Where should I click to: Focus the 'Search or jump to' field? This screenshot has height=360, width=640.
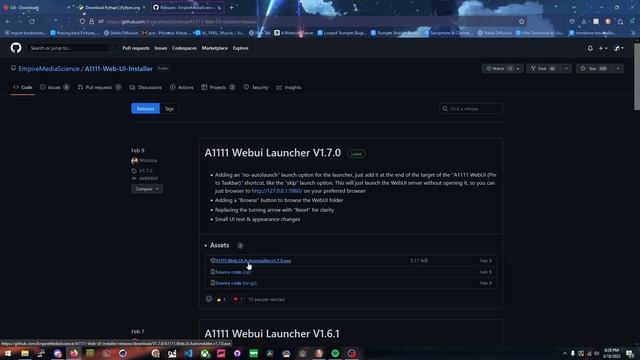[x=69, y=48]
